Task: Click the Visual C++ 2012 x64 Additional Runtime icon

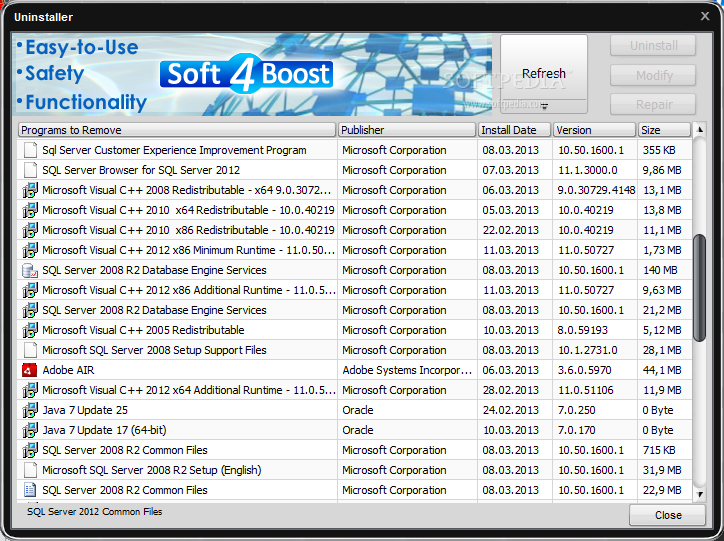Action: click(30, 390)
